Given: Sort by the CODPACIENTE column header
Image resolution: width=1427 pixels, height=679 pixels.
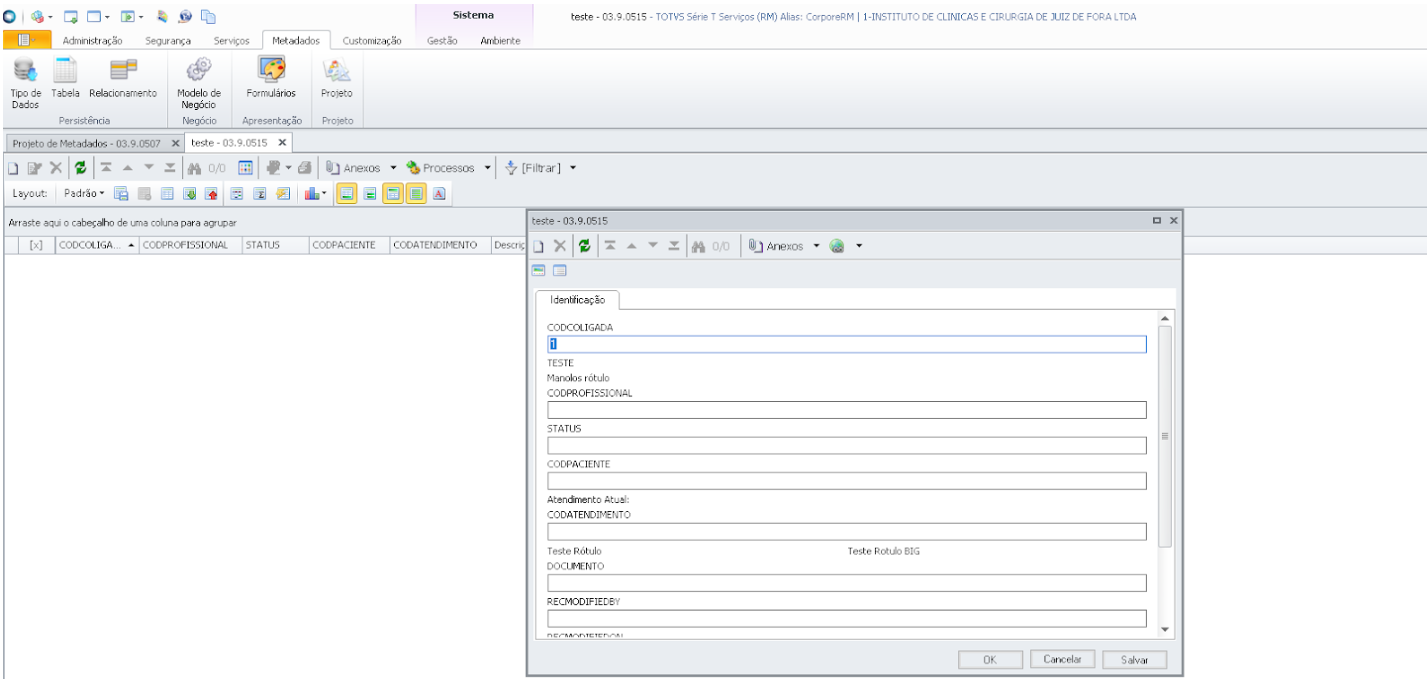Looking at the screenshot, I should click(349, 245).
